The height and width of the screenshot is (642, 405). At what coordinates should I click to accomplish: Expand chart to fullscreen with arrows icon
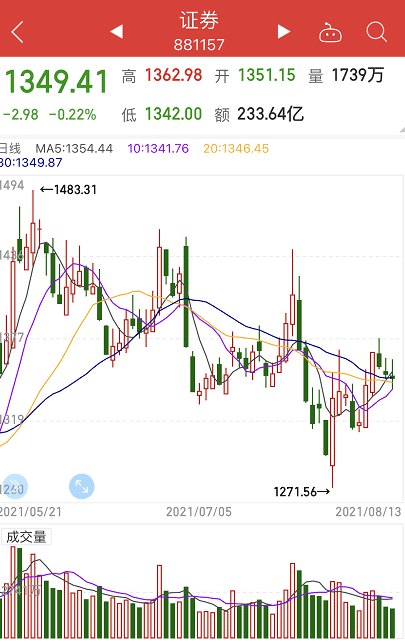[x=81, y=486]
